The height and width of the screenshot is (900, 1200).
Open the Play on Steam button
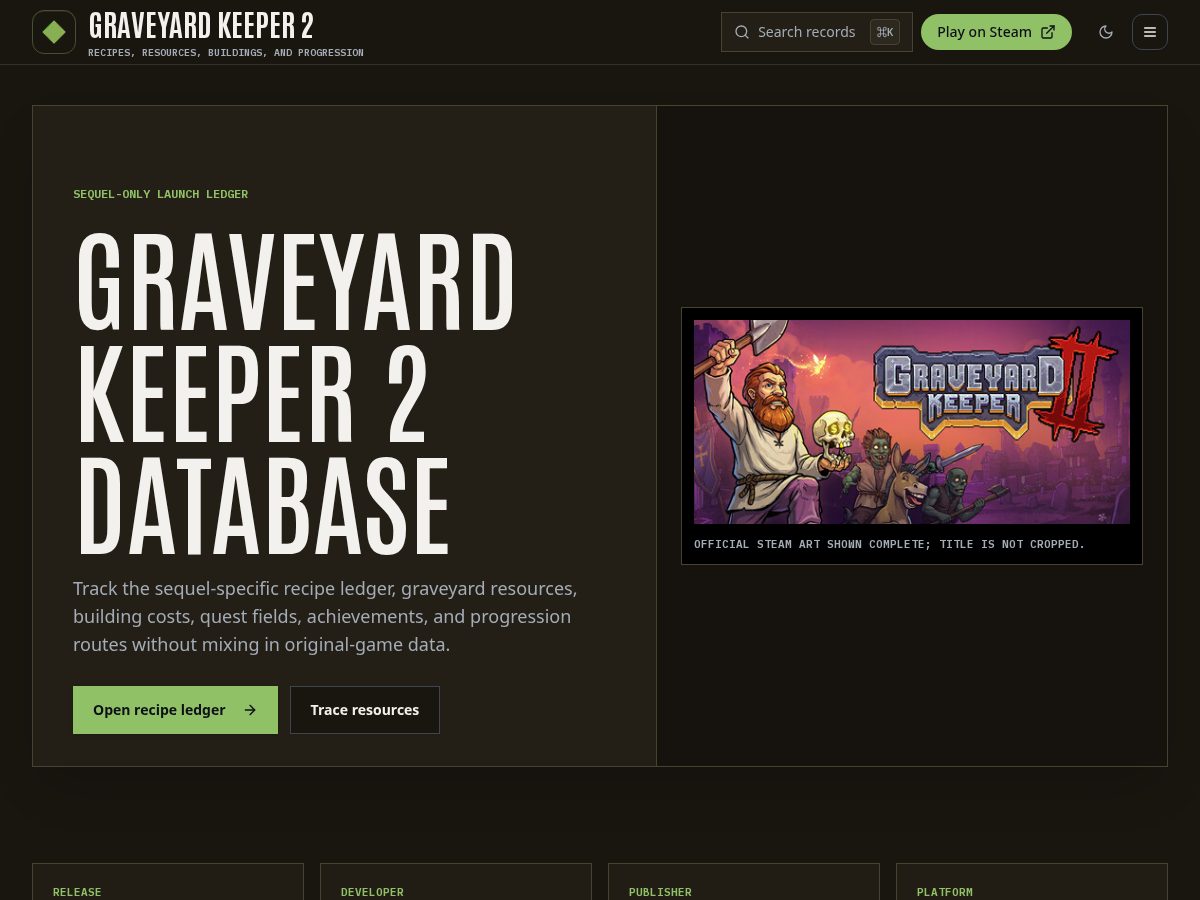tap(996, 32)
